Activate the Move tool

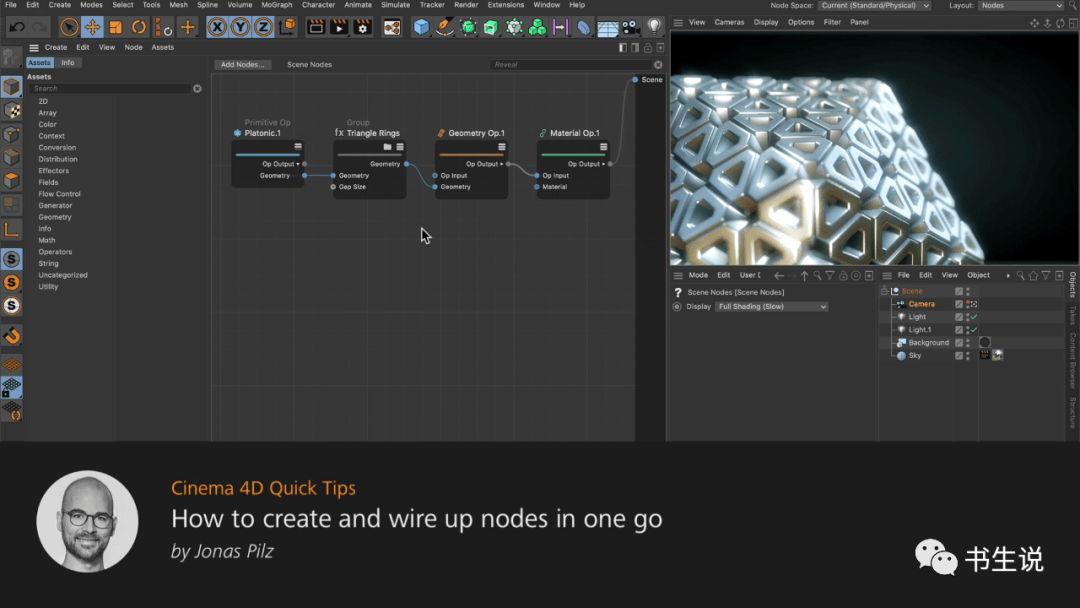[x=92, y=28]
